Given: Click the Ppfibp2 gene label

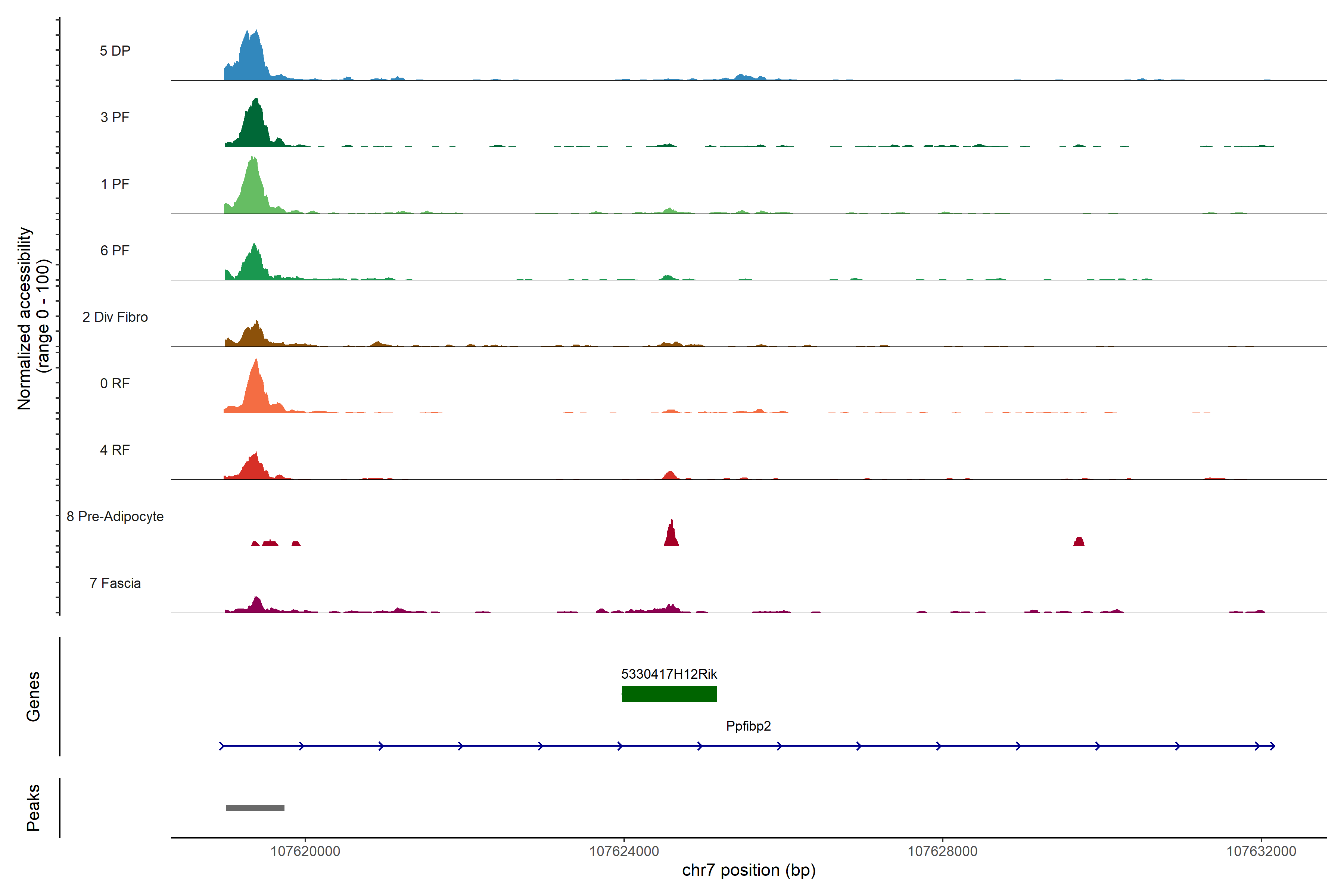Looking at the screenshot, I should 748,726.
